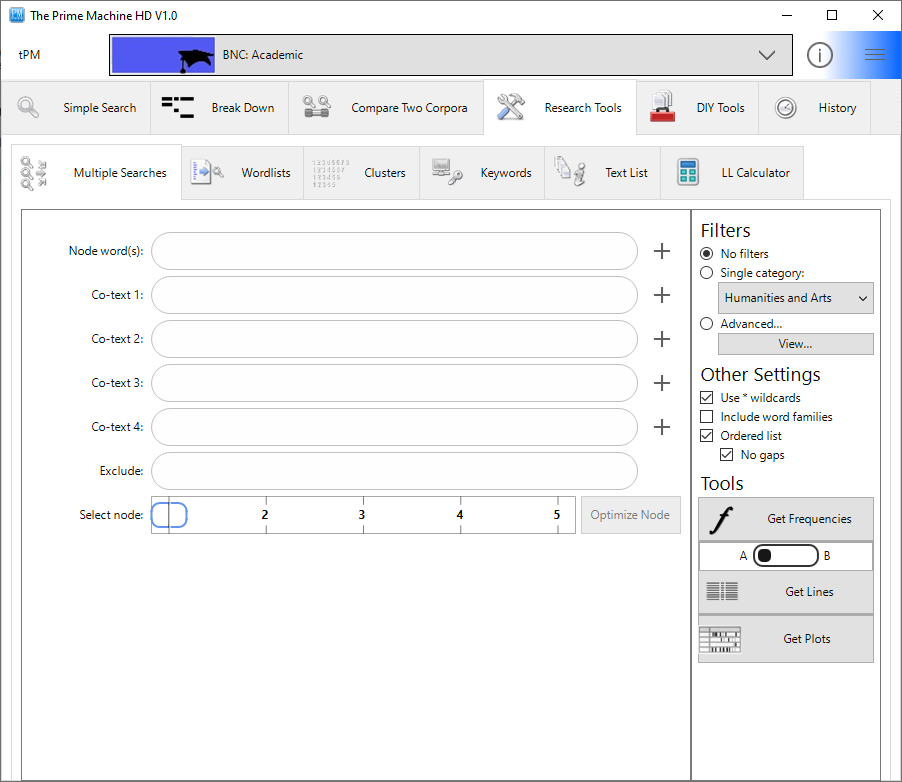Click the Multiple Searches magnifiers icon

(x=33, y=173)
